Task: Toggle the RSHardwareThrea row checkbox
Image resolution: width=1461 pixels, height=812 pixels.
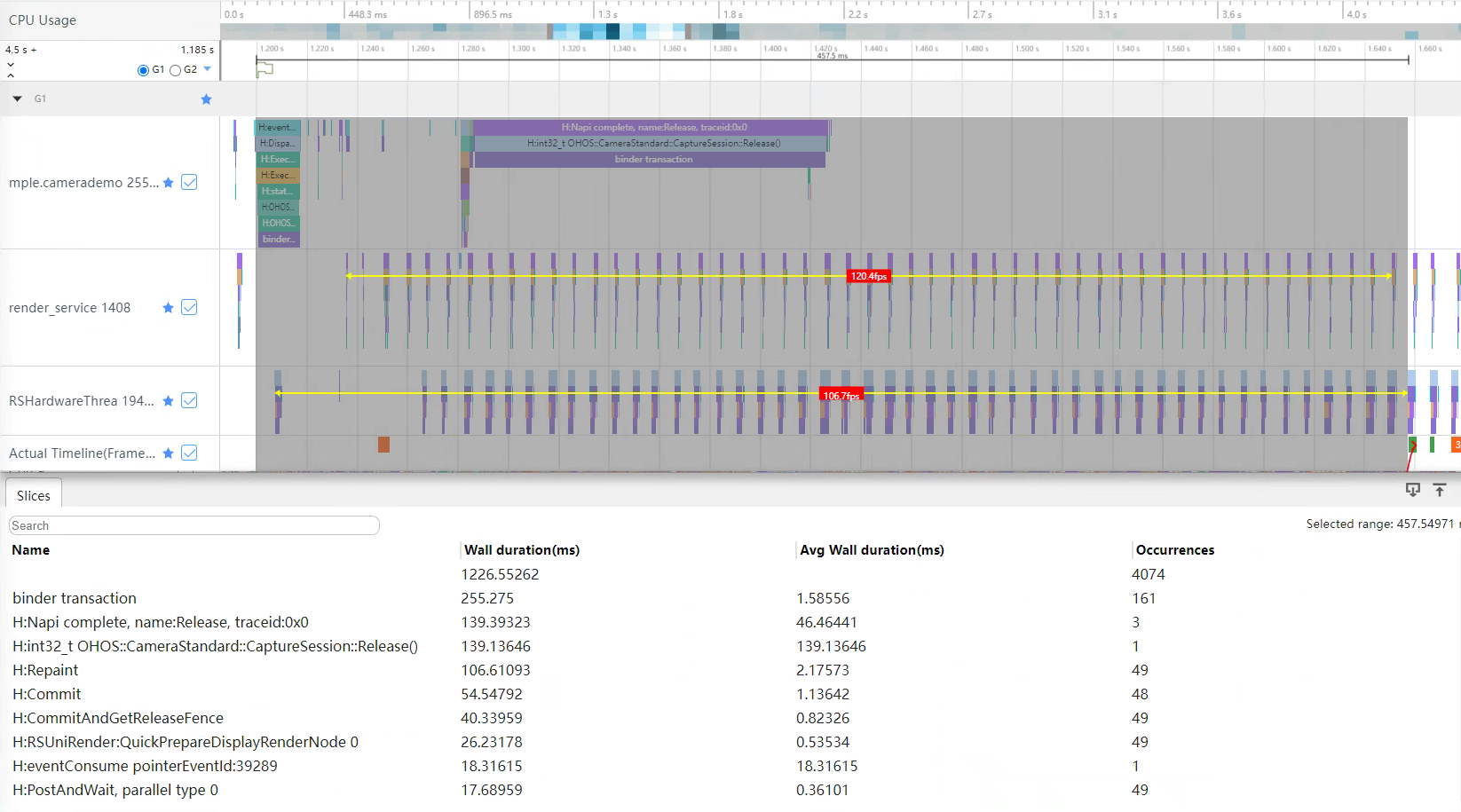Action: 189,401
